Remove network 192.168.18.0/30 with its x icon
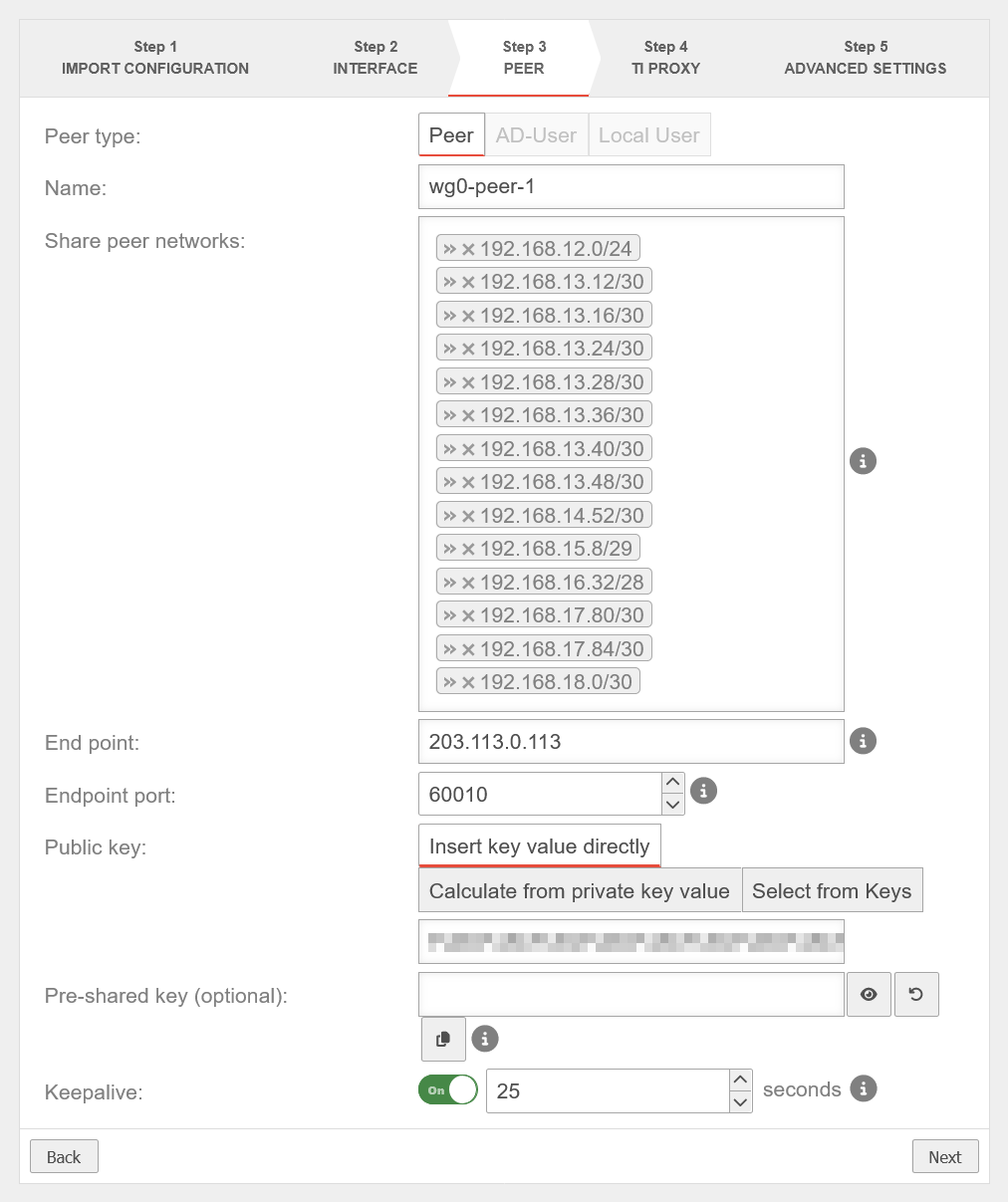 tap(468, 682)
